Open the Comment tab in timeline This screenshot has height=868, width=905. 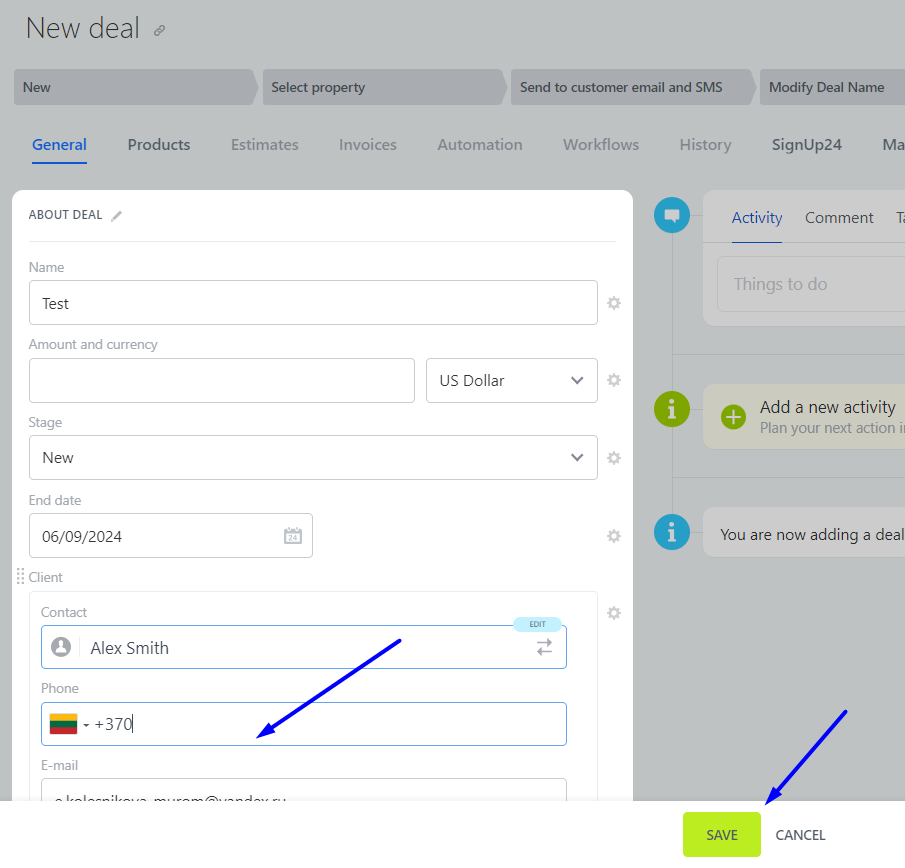(x=839, y=218)
